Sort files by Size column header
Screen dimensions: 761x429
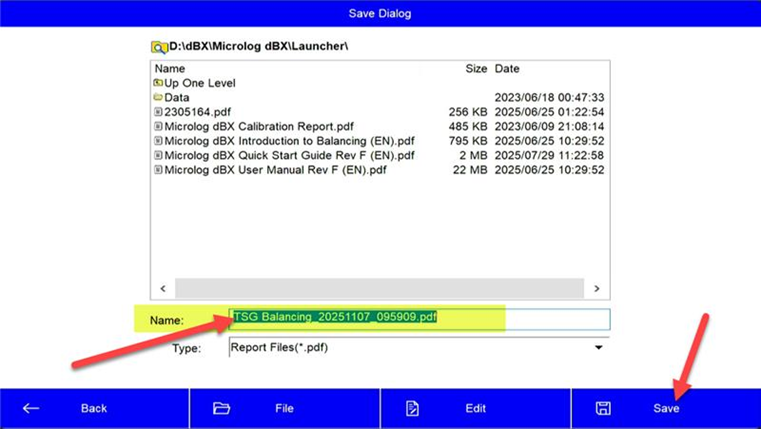tap(476, 69)
